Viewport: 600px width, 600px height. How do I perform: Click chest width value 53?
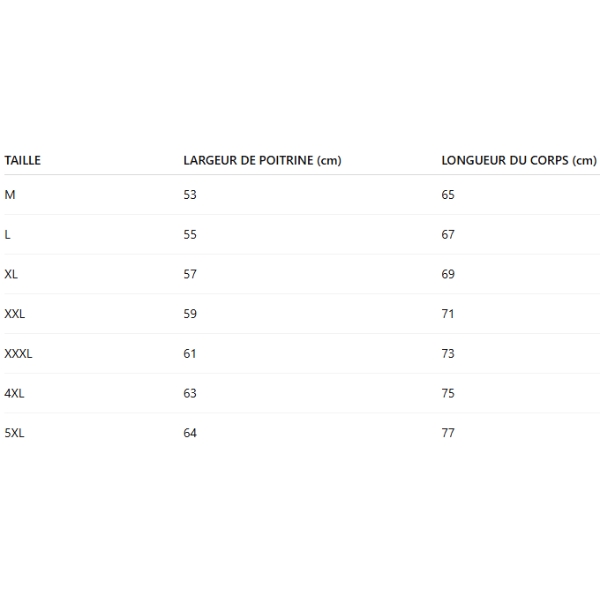click(x=190, y=195)
